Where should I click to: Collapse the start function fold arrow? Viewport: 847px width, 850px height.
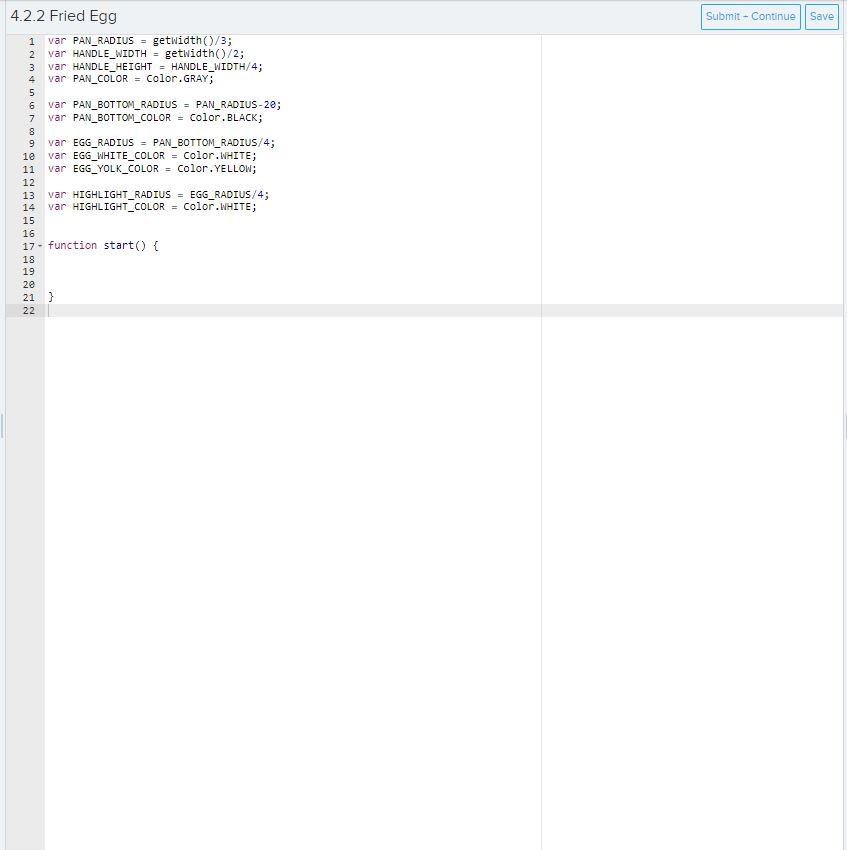[40, 246]
